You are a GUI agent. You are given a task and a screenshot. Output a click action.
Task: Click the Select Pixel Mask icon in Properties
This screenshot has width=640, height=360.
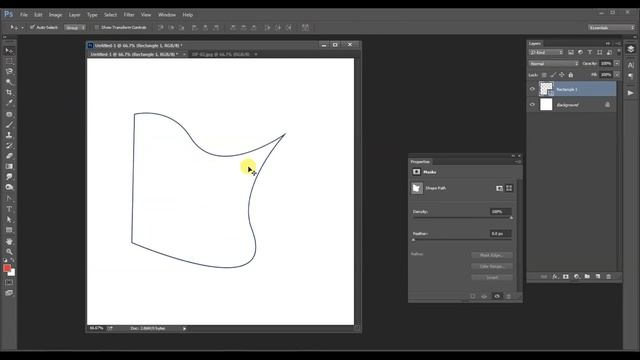499,188
